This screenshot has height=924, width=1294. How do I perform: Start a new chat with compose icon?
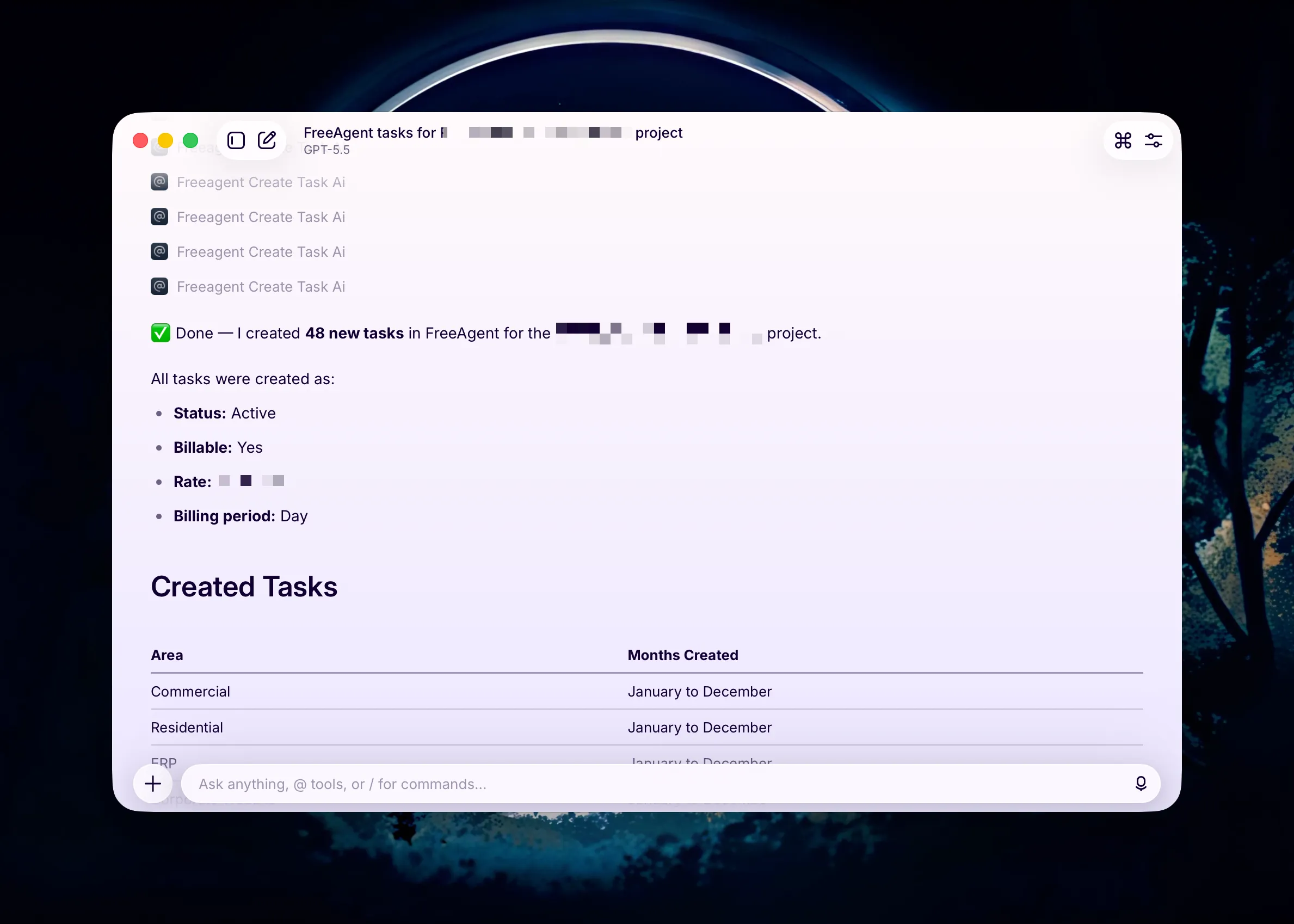pos(267,140)
